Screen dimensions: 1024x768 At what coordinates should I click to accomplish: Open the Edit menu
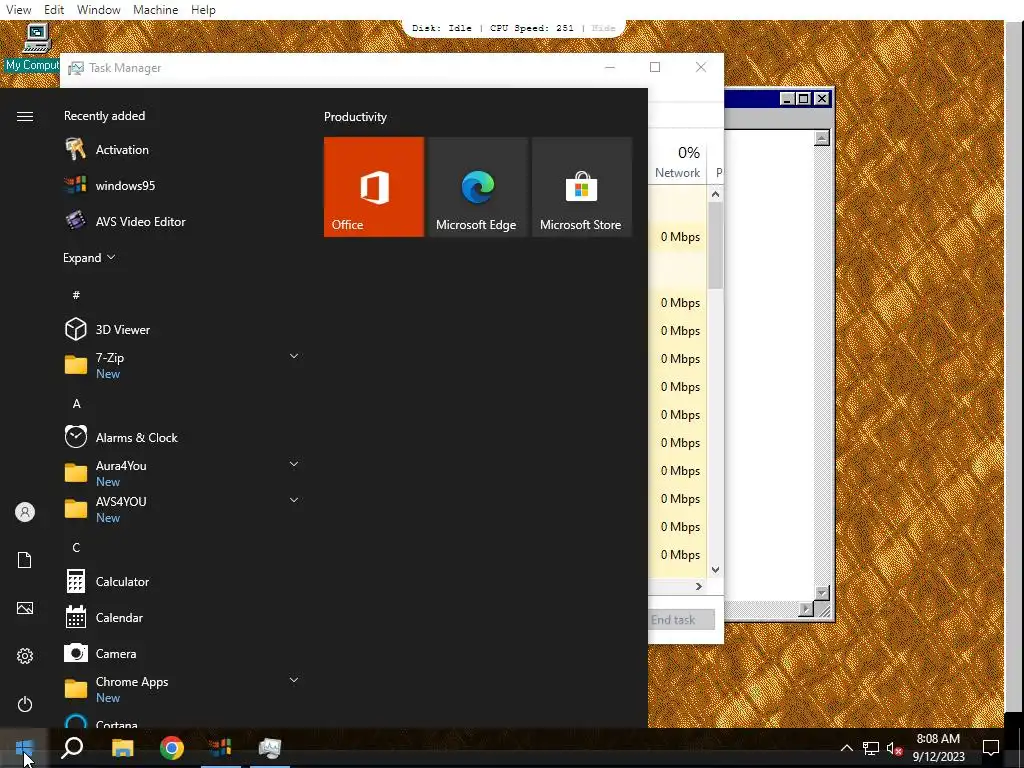(54, 10)
